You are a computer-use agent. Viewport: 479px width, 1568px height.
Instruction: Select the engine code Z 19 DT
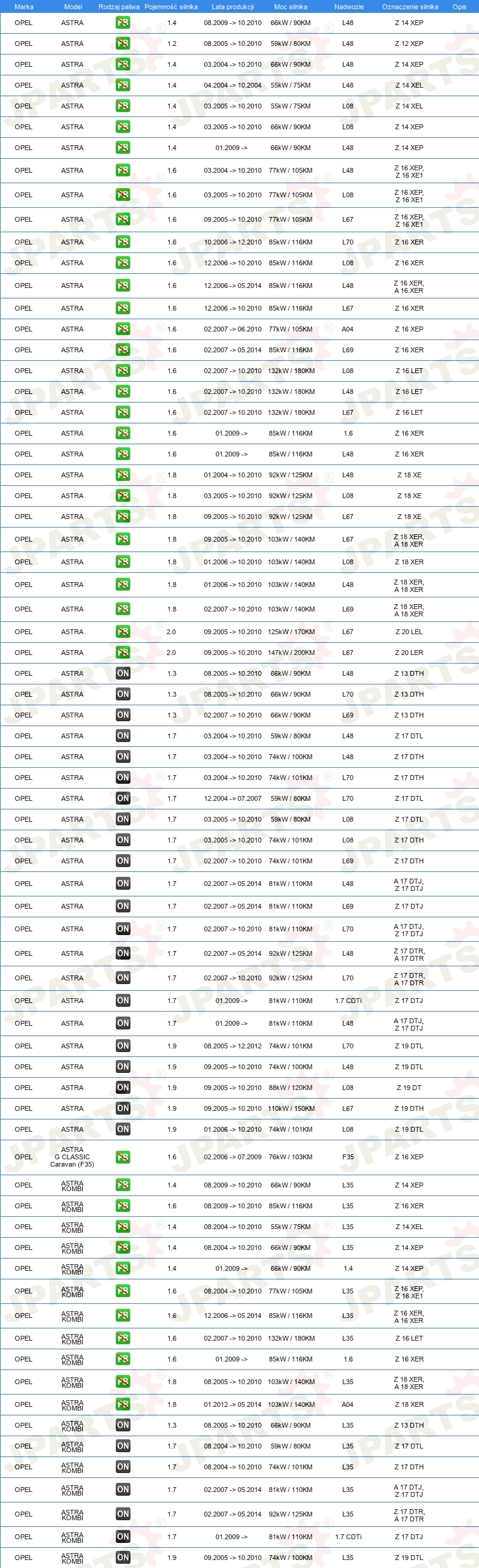(409, 1088)
